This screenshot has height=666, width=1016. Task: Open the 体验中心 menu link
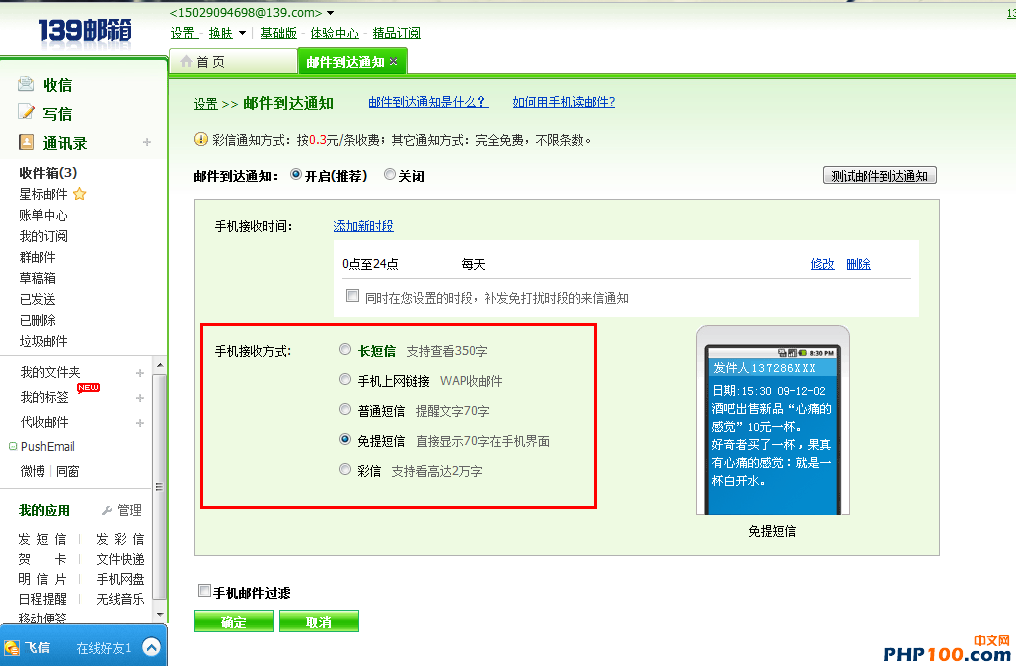(335, 33)
